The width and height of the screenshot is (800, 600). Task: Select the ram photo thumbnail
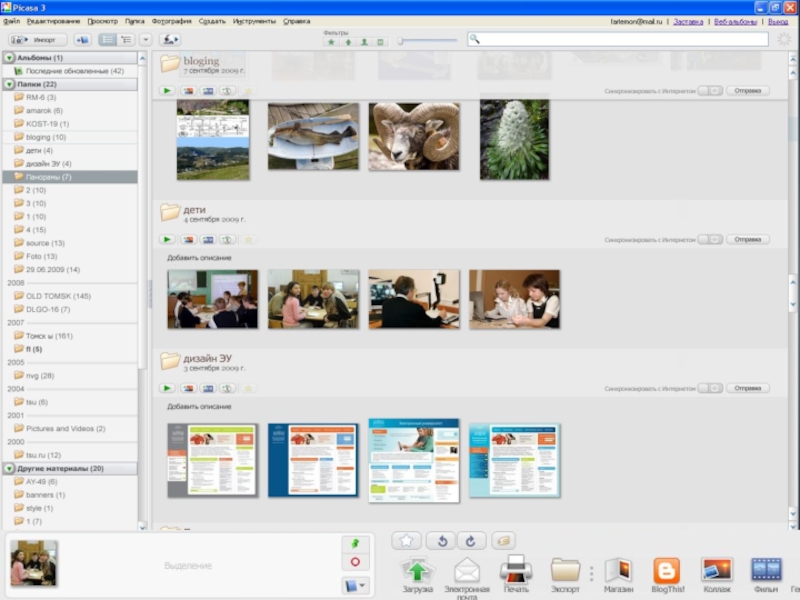click(414, 136)
